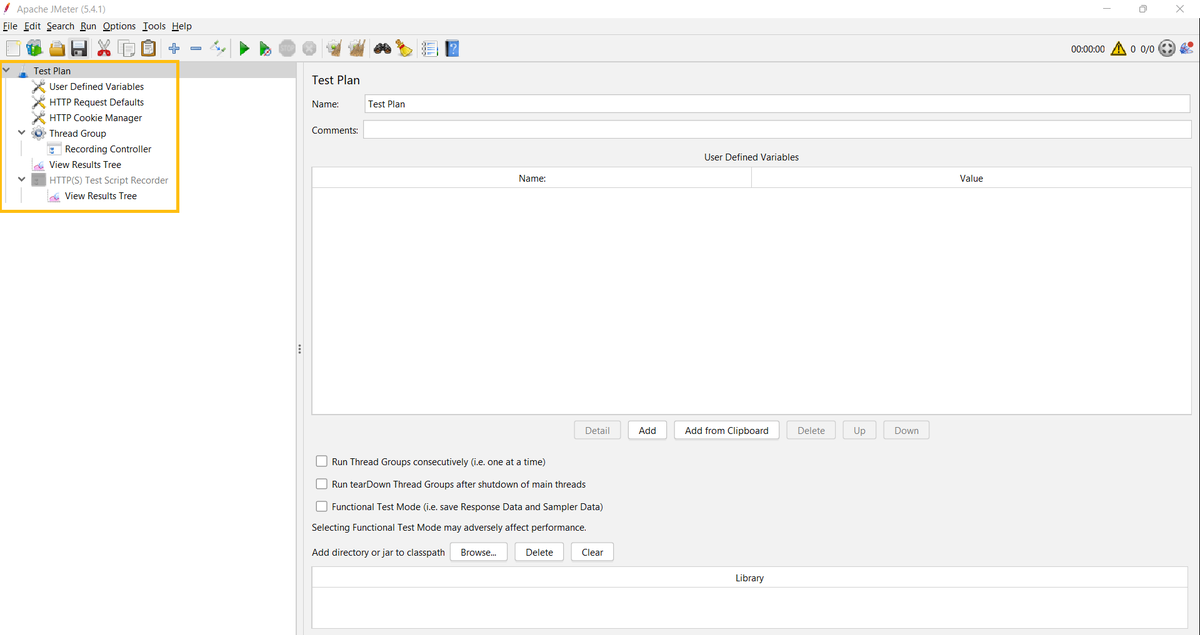Expand all nodes with plus icon

[x=174, y=48]
